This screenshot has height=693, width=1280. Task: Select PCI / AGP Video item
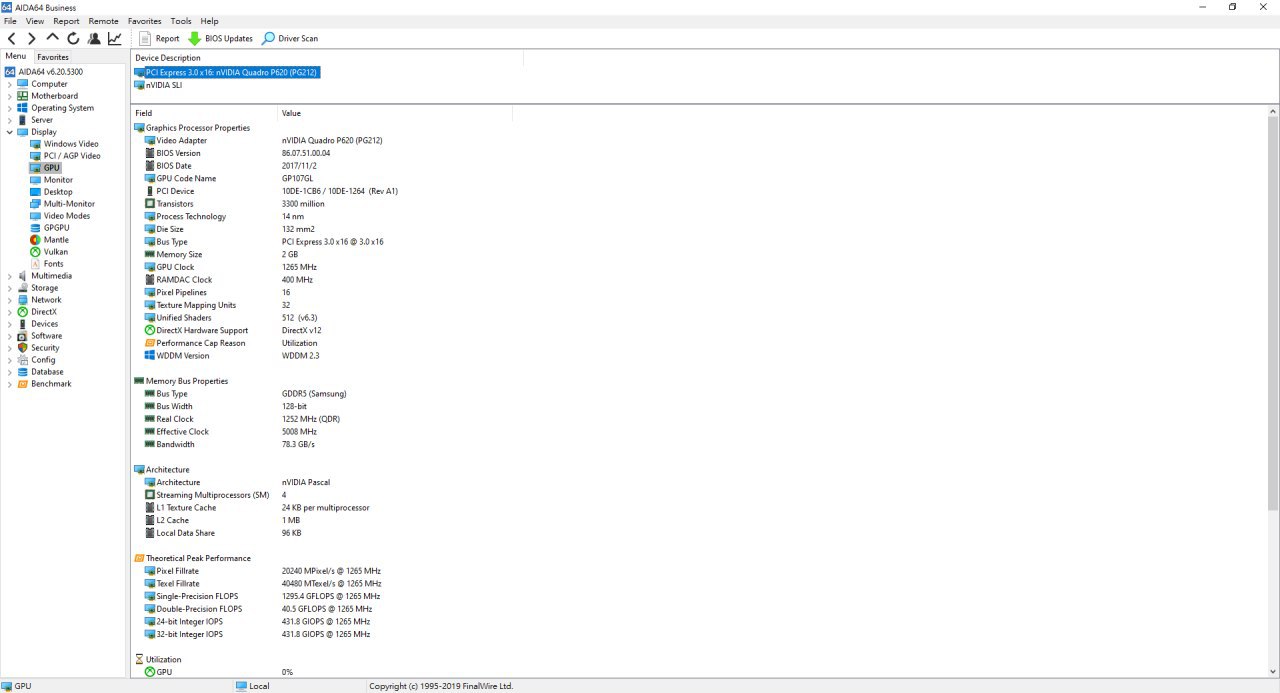pyautogui.click(x=72, y=156)
